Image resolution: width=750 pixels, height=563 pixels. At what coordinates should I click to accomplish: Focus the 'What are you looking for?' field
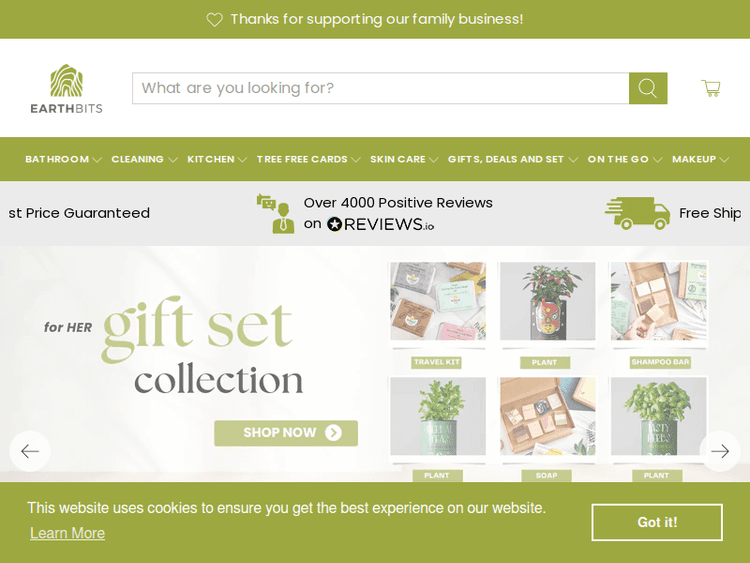[381, 88]
